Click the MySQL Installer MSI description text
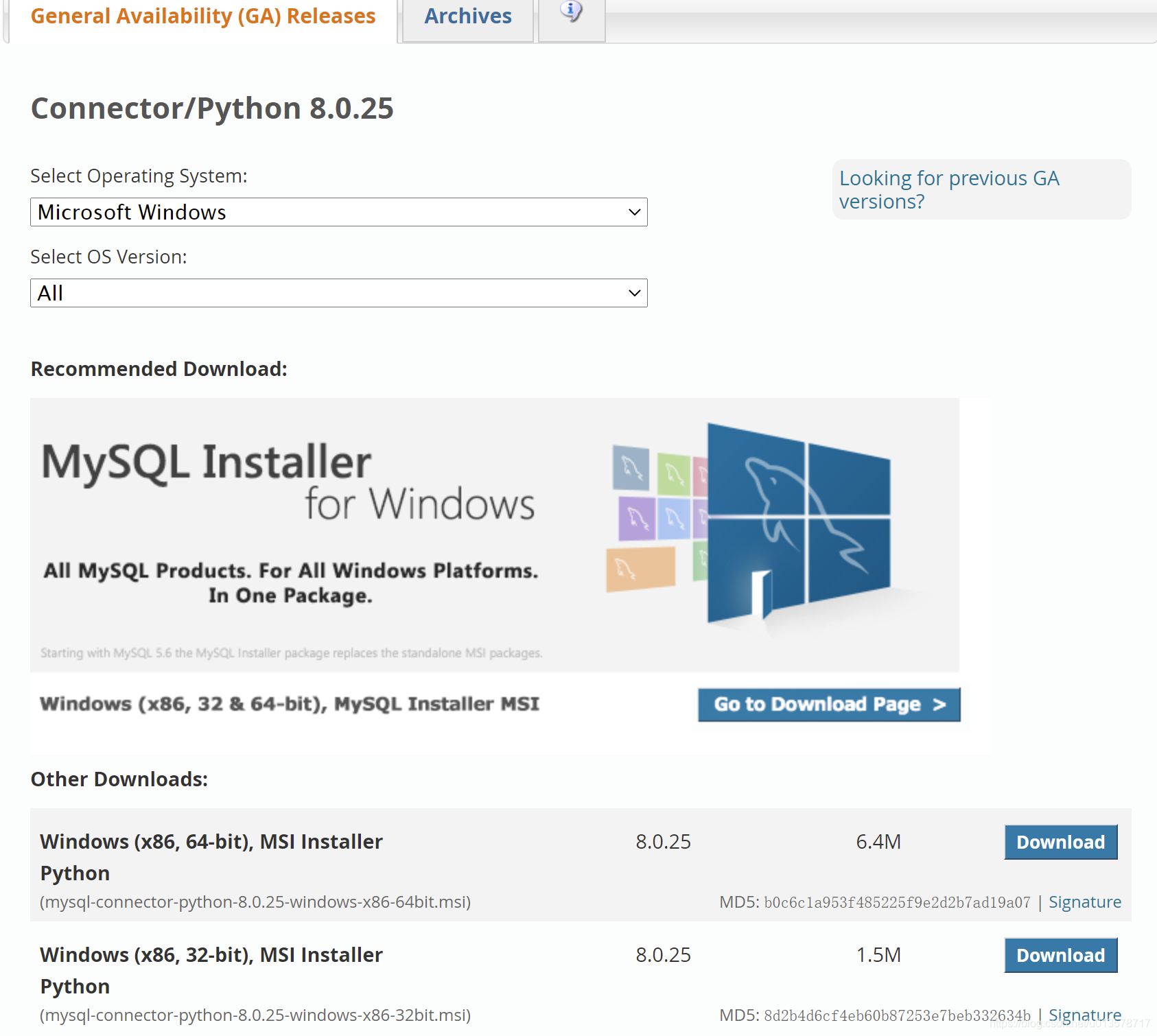The image size is (1157, 1036). click(x=290, y=704)
